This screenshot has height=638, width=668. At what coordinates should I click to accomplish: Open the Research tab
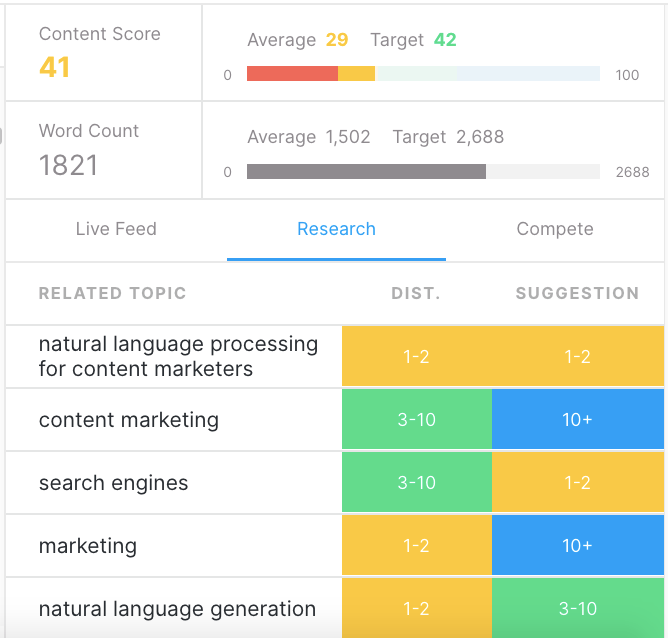click(x=336, y=229)
